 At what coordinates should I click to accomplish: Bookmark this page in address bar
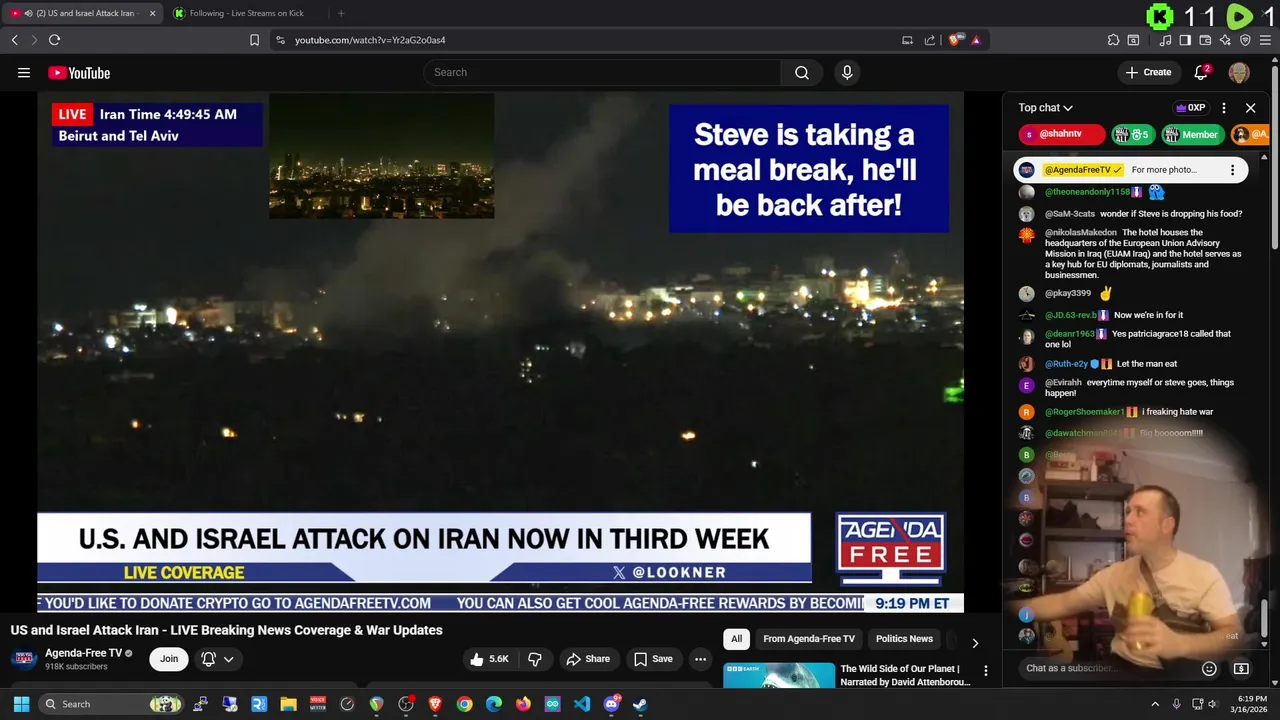254,40
